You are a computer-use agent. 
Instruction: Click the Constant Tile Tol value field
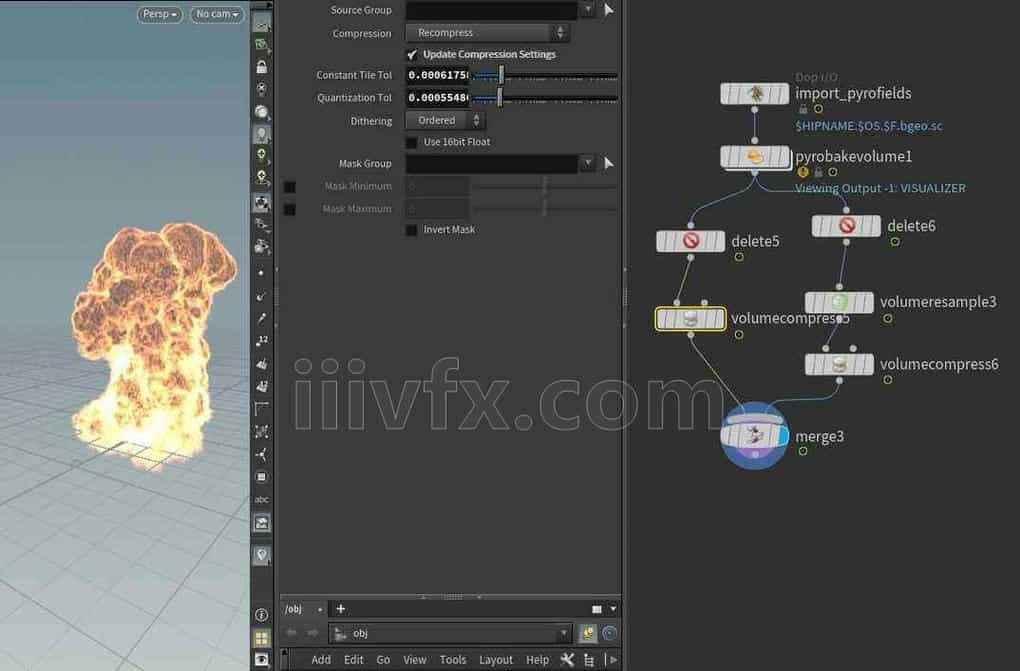tap(438, 75)
